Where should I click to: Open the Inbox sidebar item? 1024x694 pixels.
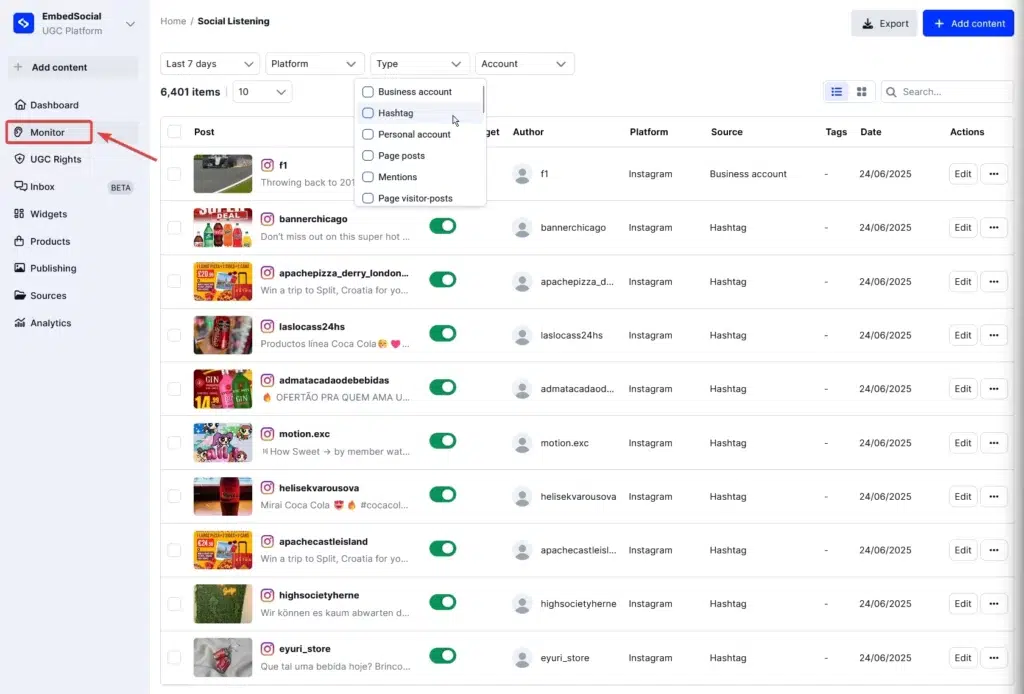(x=42, y=187)
